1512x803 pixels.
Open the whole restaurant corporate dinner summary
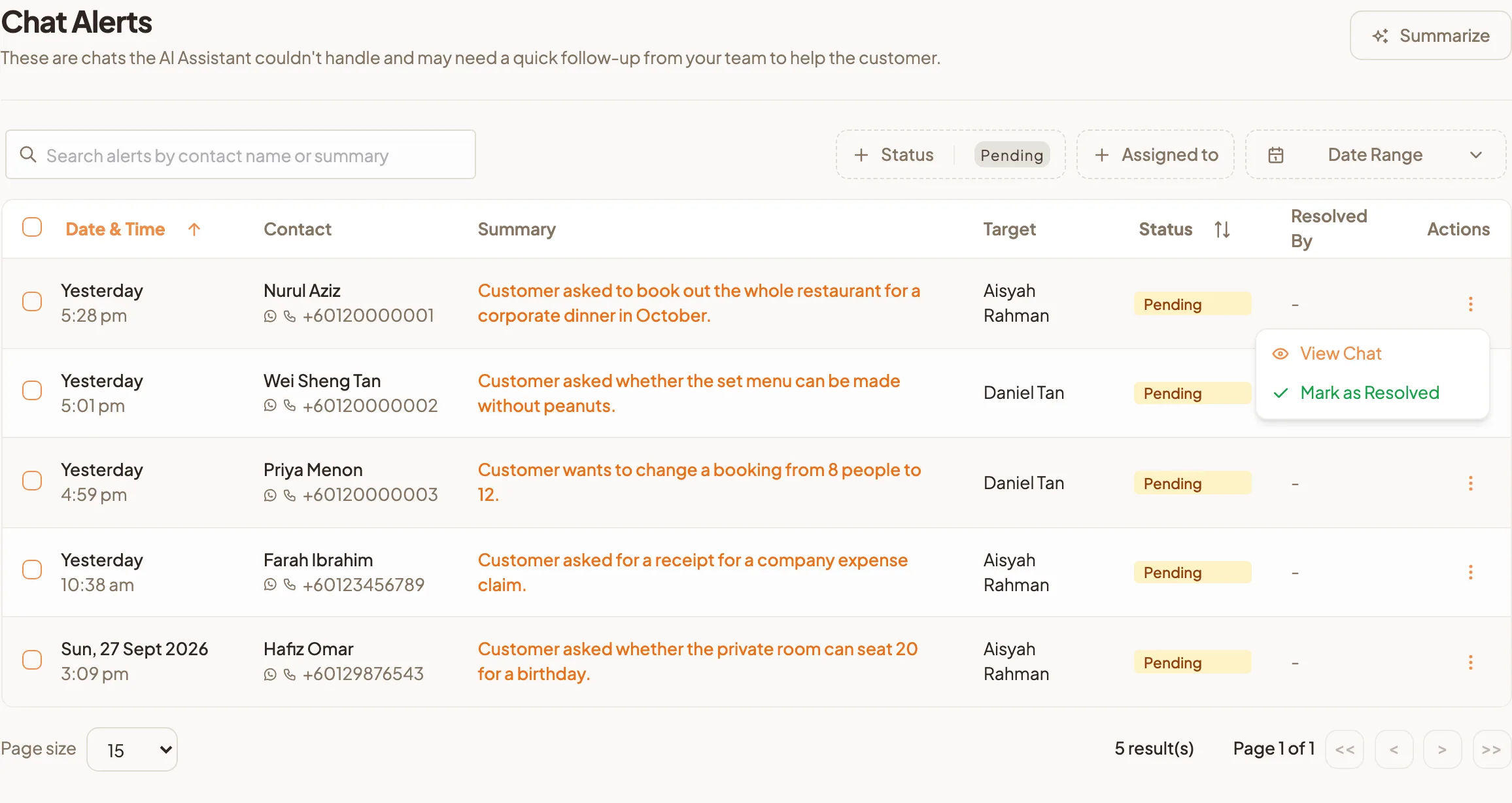coord(699,303)
